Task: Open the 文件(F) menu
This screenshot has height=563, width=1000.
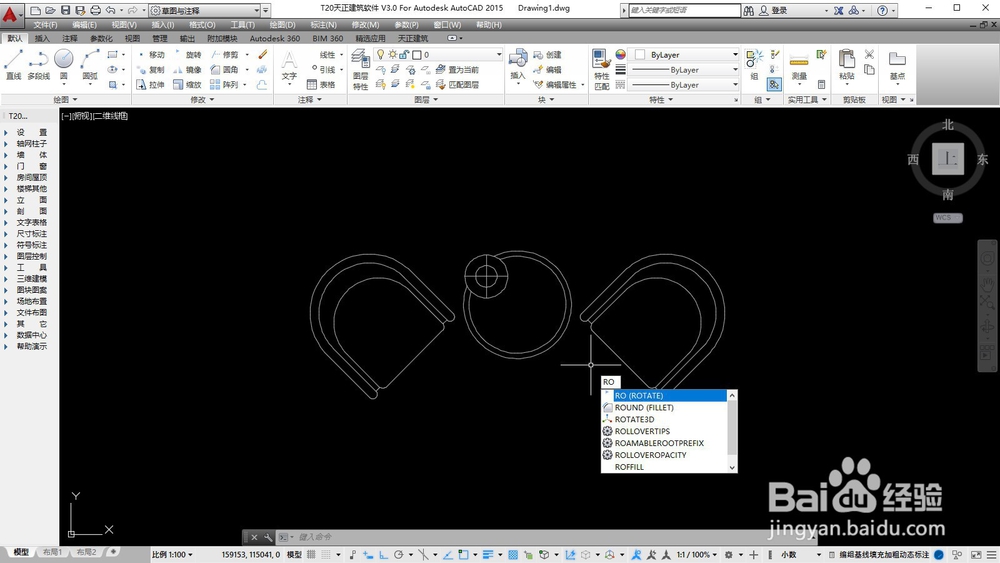Action: tap(45, 25)
